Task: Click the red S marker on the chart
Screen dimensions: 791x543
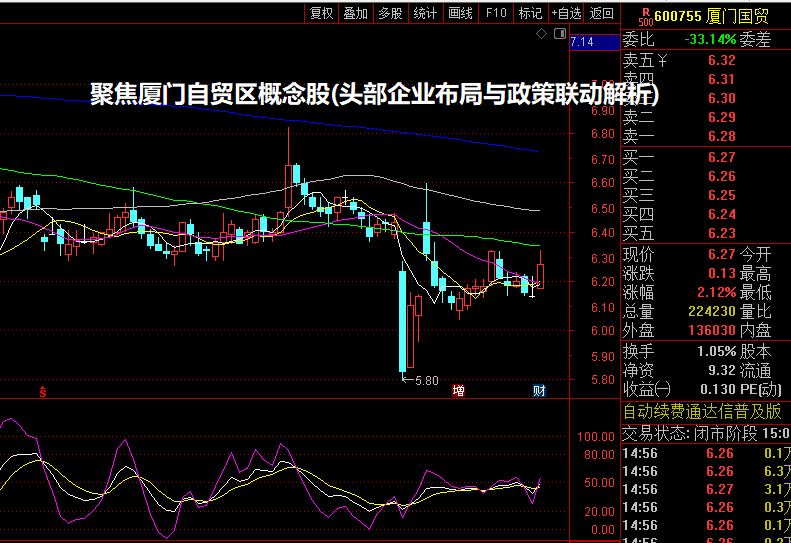Action: 43,391
